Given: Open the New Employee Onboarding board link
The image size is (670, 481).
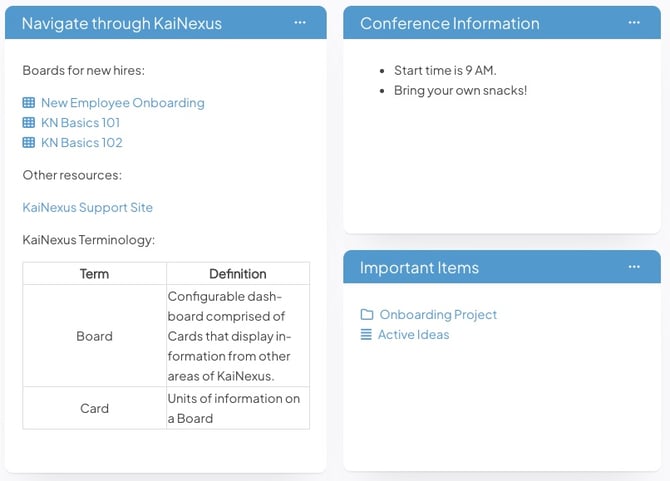Looking at the screenshot, I should pyautogui.click(x=122, y=103).
